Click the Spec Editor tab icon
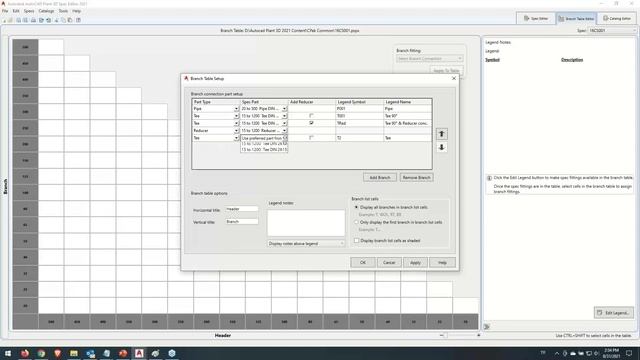The image size is (640, 360). 527,18
